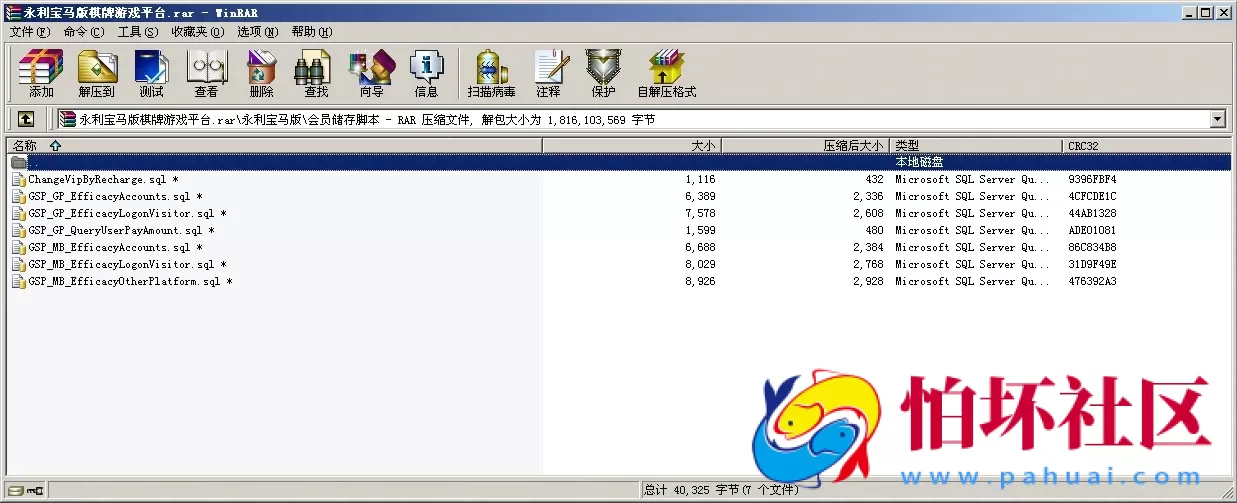This screenshot has width=1237, height=503.
Task: Click the 保护 (Protect) archive icon
Action: tap(603, 73)
